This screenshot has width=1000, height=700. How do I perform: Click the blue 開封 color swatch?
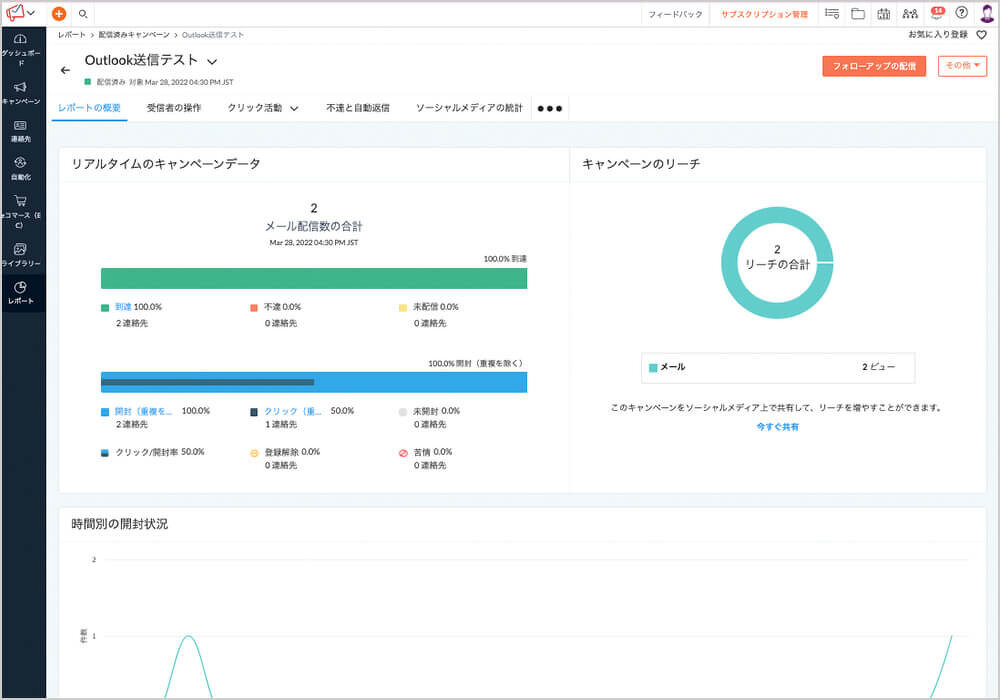(x=105, y=412)
